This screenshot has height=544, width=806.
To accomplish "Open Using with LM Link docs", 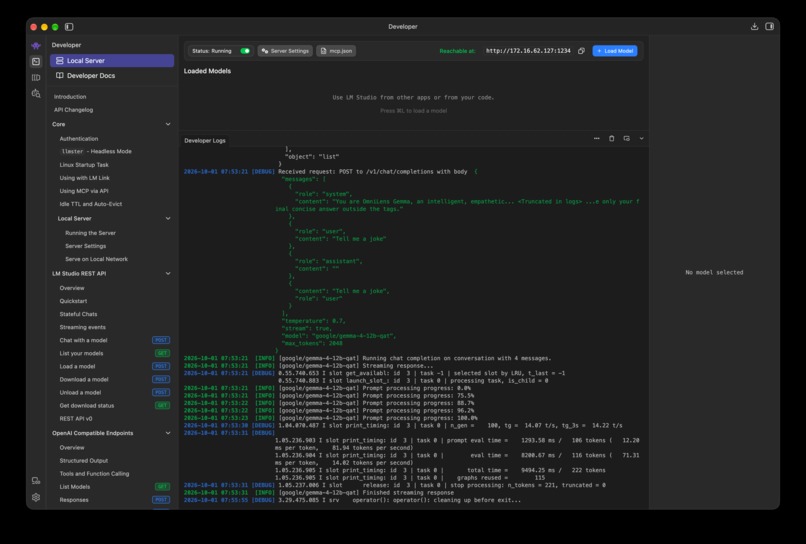I will [x=84, y=178].
